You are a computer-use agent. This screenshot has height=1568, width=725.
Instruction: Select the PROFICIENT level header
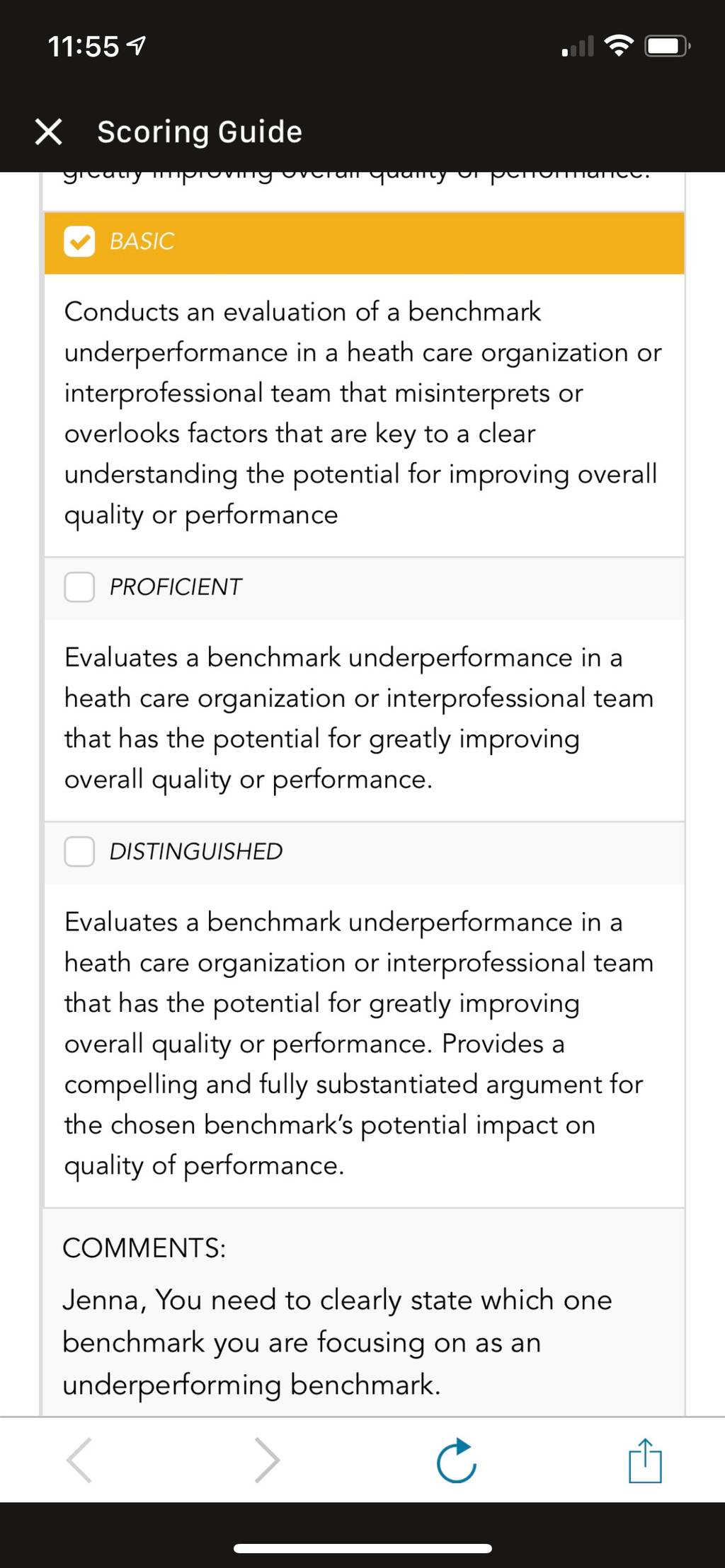pos(364,588)
